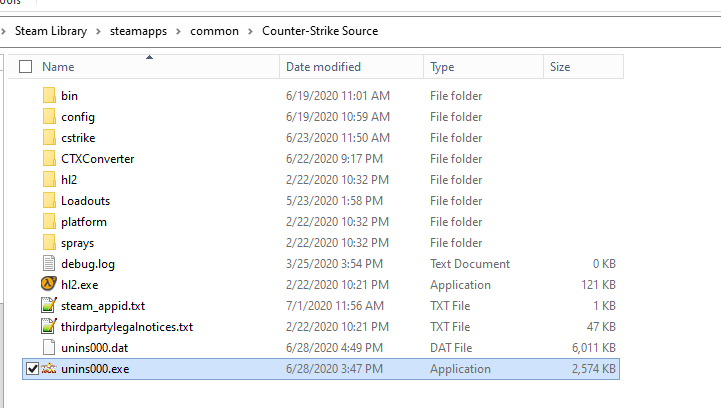This screenshot has height=408, width=721.
Task: Click the debug.log text document icon
Action: [x=49, y=264]
